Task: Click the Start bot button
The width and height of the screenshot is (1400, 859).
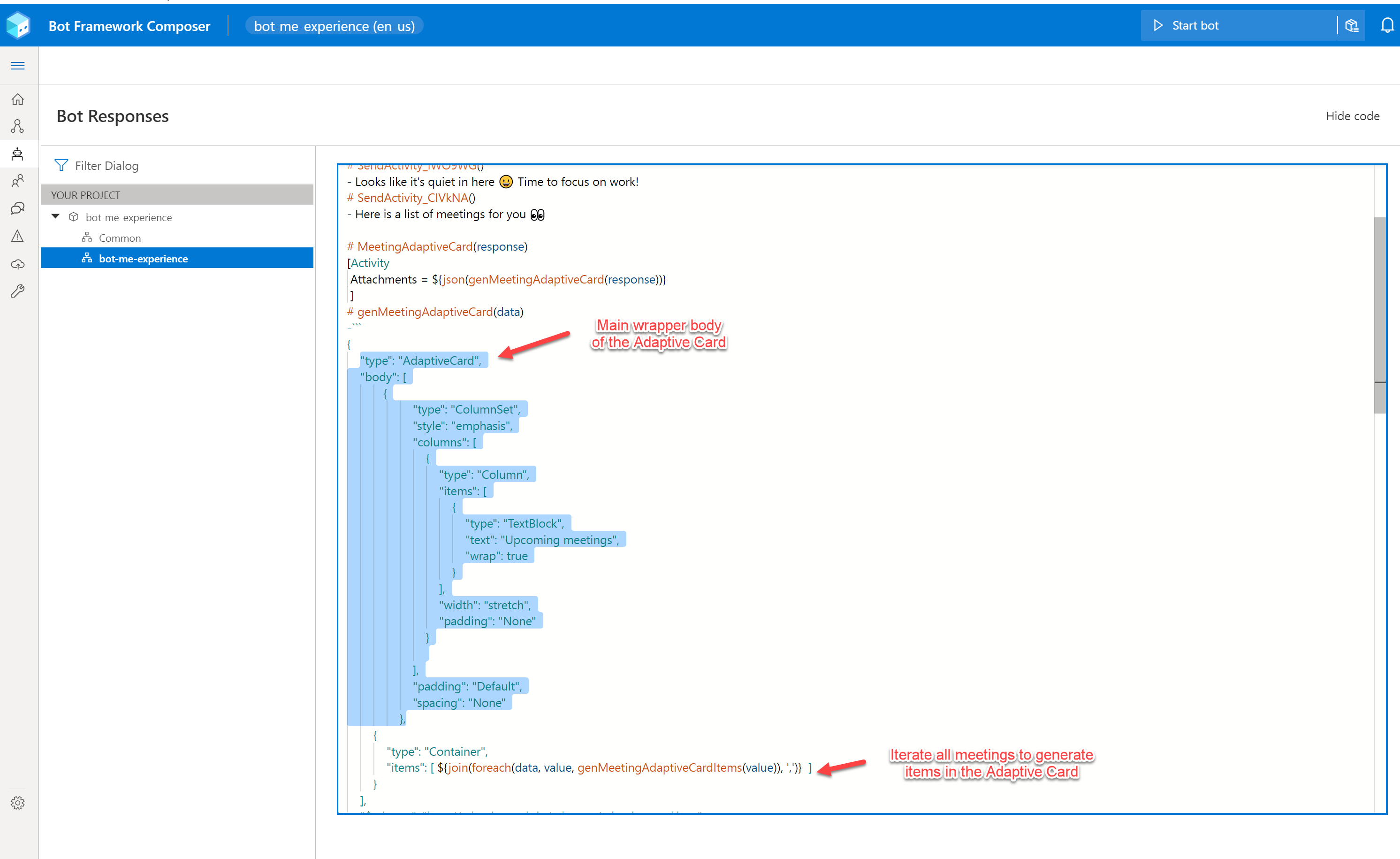Action: 1238,26
